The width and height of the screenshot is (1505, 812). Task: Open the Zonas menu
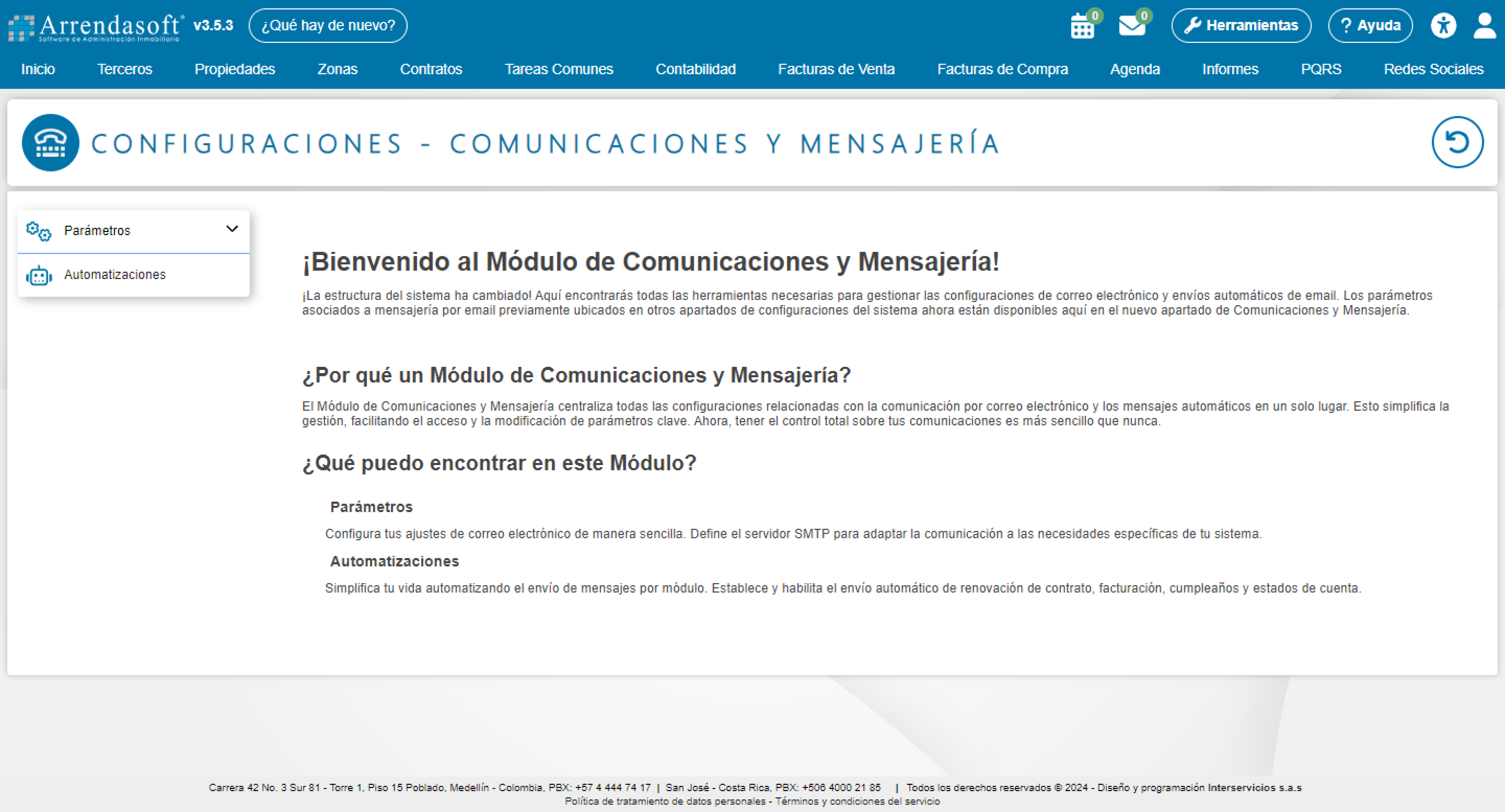(338, 69)
